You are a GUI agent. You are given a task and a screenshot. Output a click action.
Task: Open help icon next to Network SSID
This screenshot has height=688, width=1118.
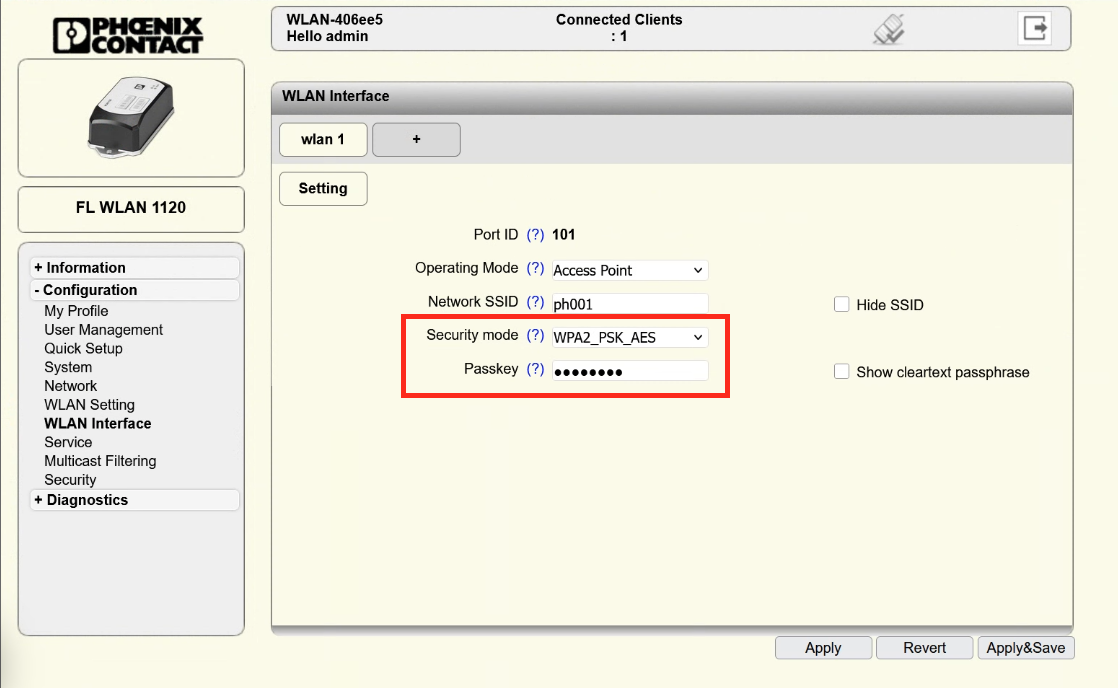535,302
